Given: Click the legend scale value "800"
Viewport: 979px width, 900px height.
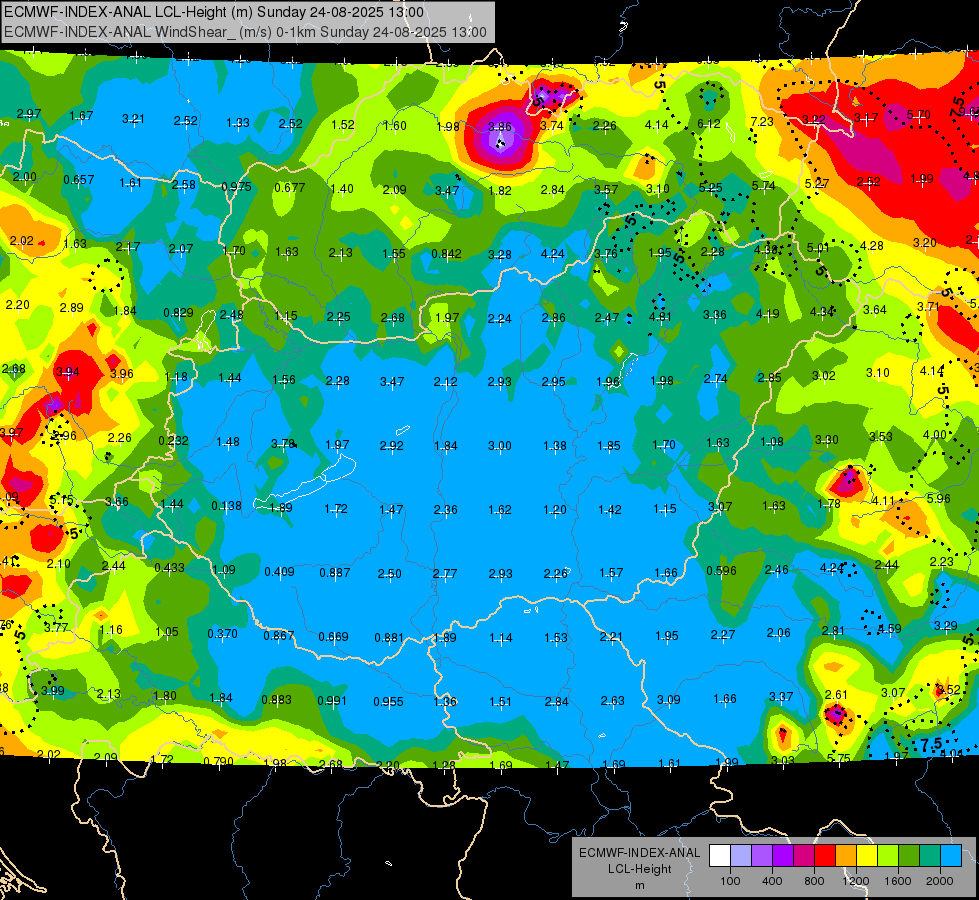Looking at the screenshot, I should pyautogui.click(x=814, y=881).
